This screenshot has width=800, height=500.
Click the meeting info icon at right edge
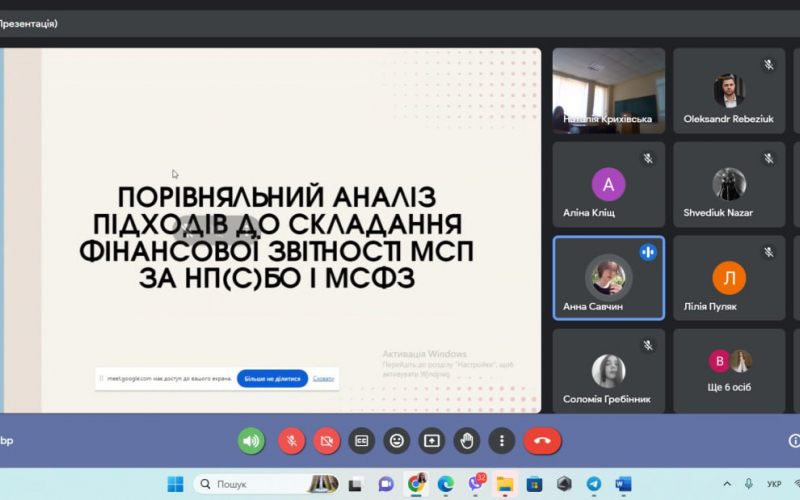coord(794,440)
